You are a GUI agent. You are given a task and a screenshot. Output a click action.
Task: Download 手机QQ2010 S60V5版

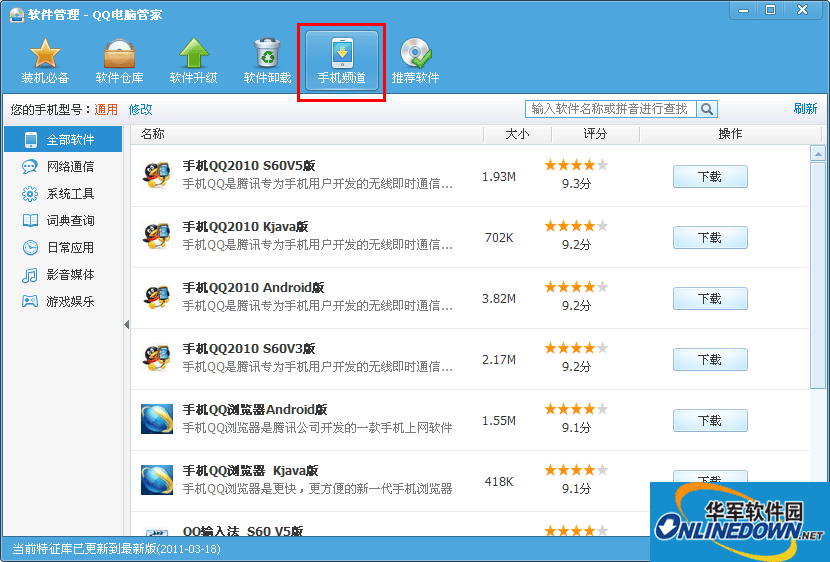(x=710, y=177)
